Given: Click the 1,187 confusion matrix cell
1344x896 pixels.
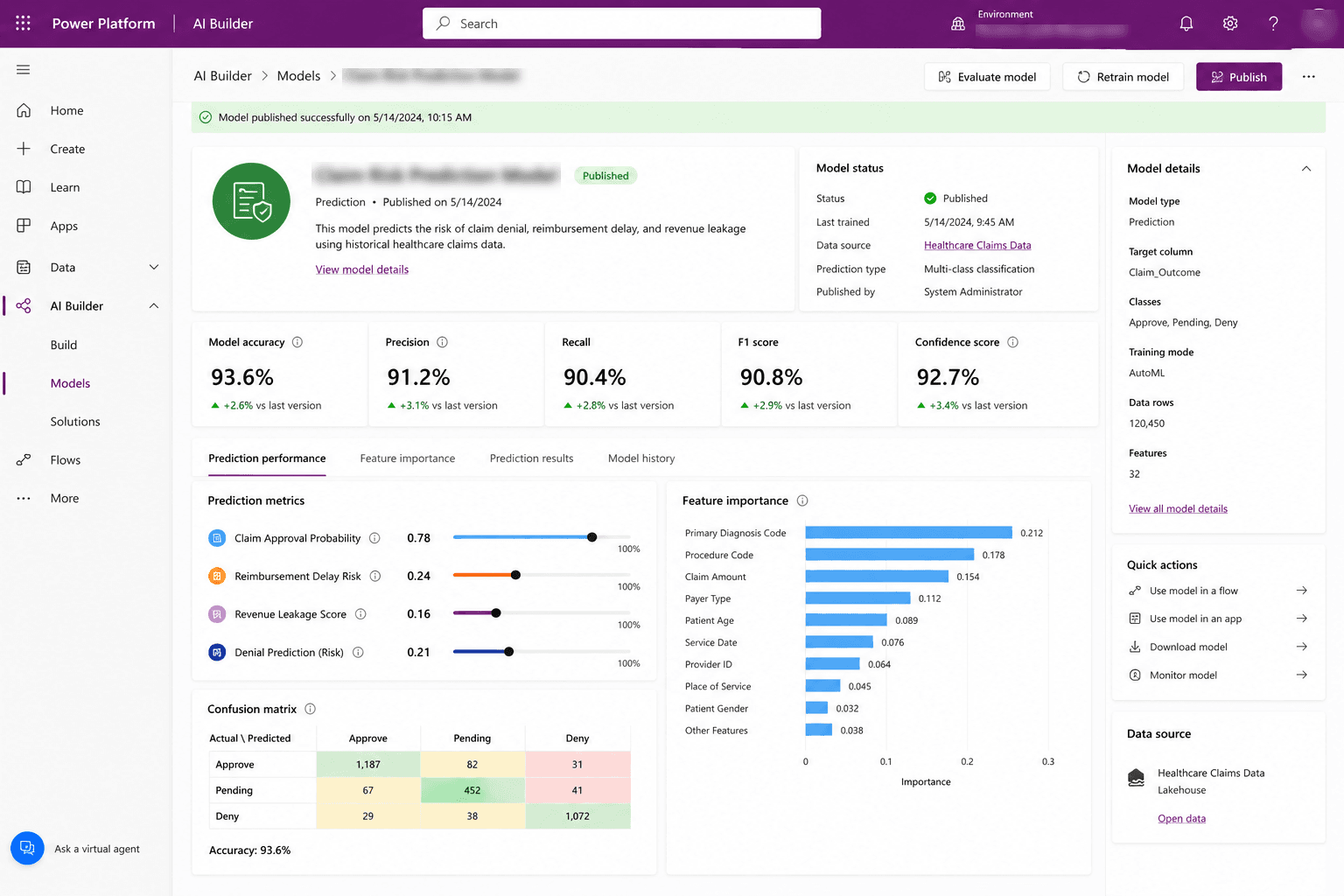Looking at the screenshot, I should pos(368,765).
